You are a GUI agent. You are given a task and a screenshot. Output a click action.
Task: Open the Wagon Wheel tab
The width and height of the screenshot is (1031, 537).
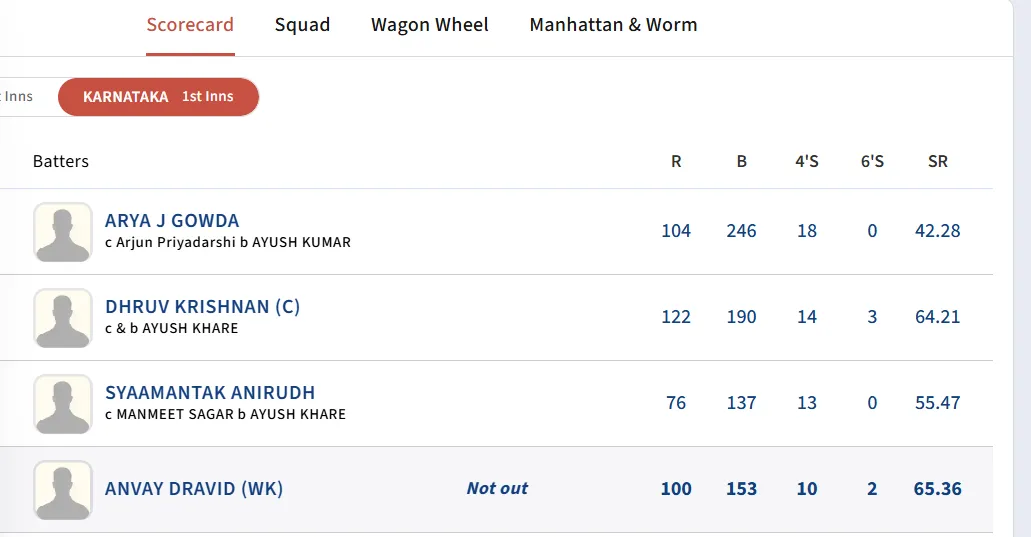[429, 25]
